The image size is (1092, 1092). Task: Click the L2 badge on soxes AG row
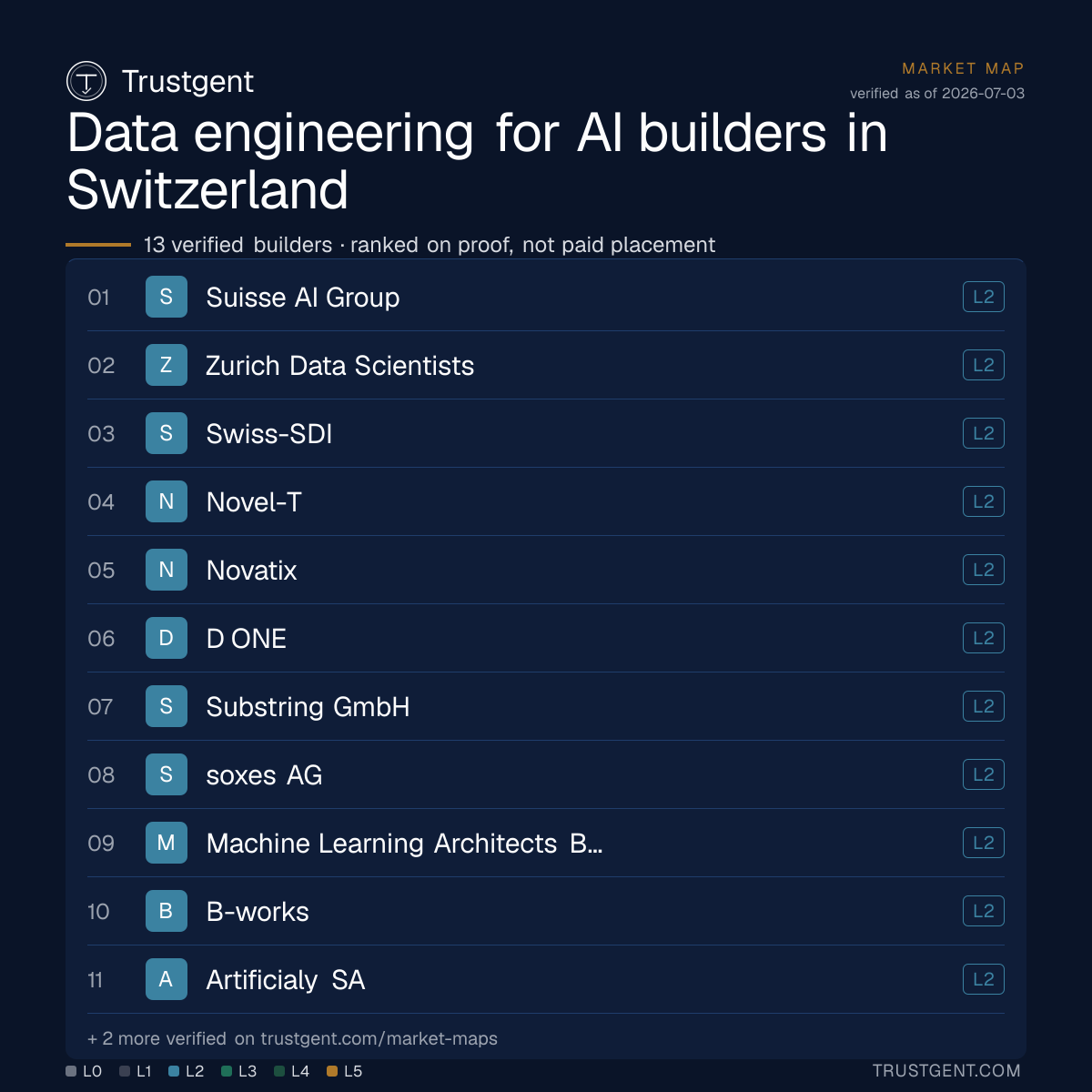point(984,774)
